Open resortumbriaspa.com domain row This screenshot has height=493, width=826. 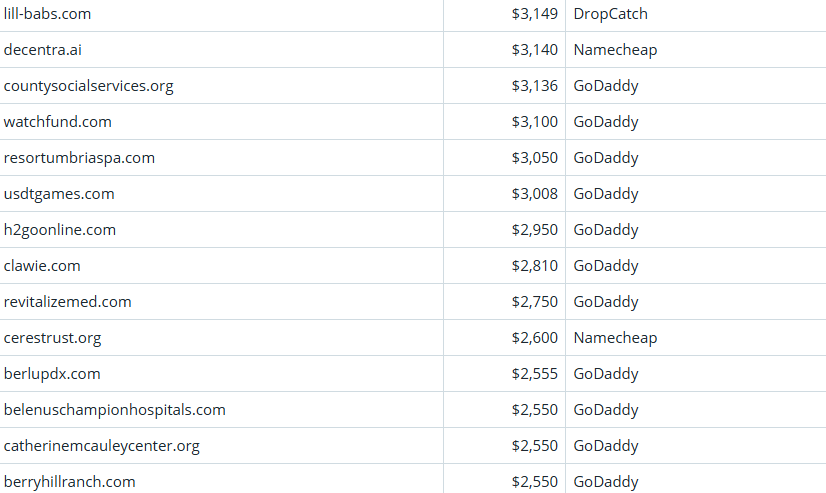coord(79,158)
